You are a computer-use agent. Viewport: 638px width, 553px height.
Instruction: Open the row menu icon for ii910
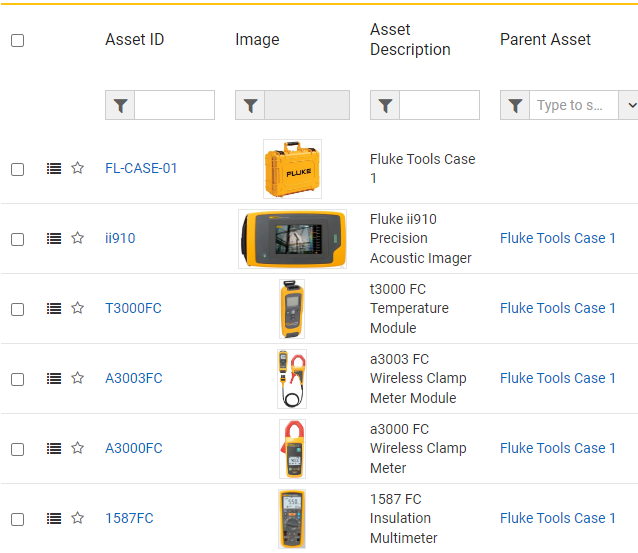(x=54, y=238)
